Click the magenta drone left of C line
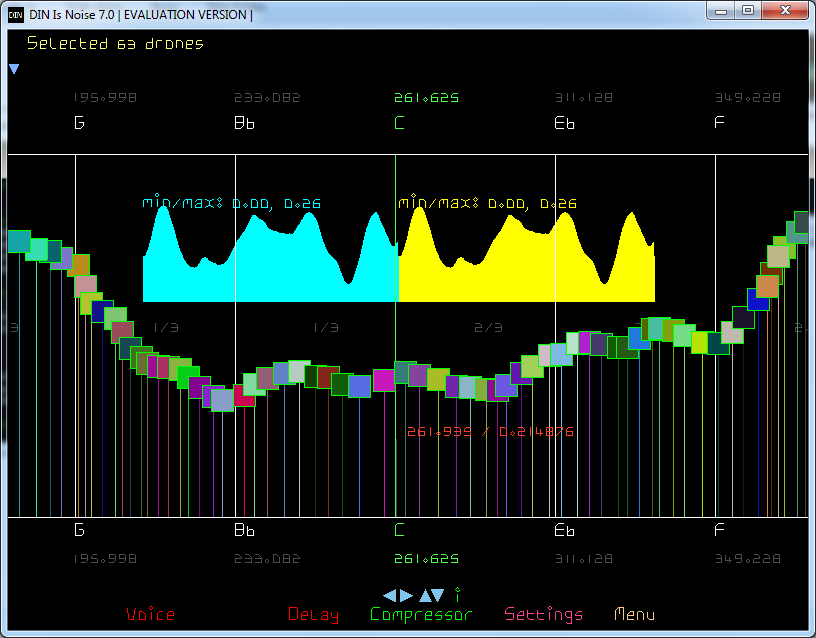Screen dimensions: 816x638 click(384, 380)
